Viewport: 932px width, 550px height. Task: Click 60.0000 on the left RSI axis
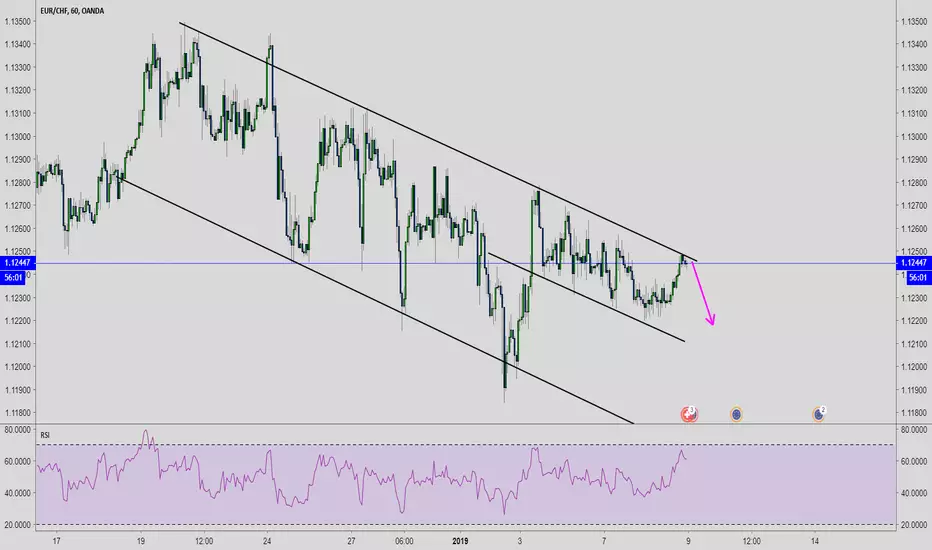click(18, 461)
